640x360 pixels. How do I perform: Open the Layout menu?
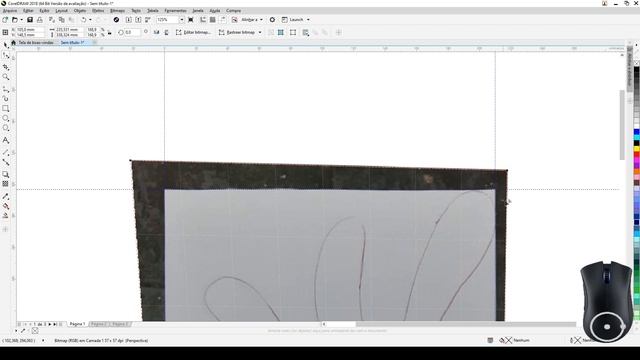[x=61, y=11]
